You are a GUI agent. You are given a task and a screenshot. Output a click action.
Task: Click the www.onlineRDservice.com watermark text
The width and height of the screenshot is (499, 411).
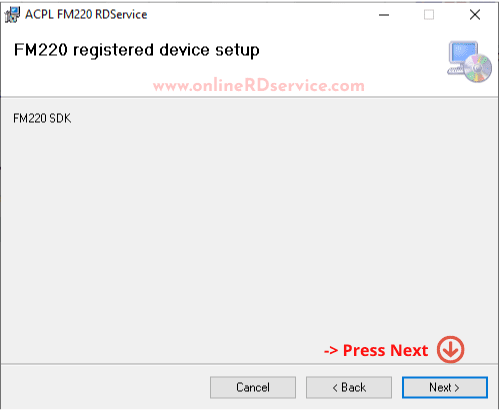(259, 86)
